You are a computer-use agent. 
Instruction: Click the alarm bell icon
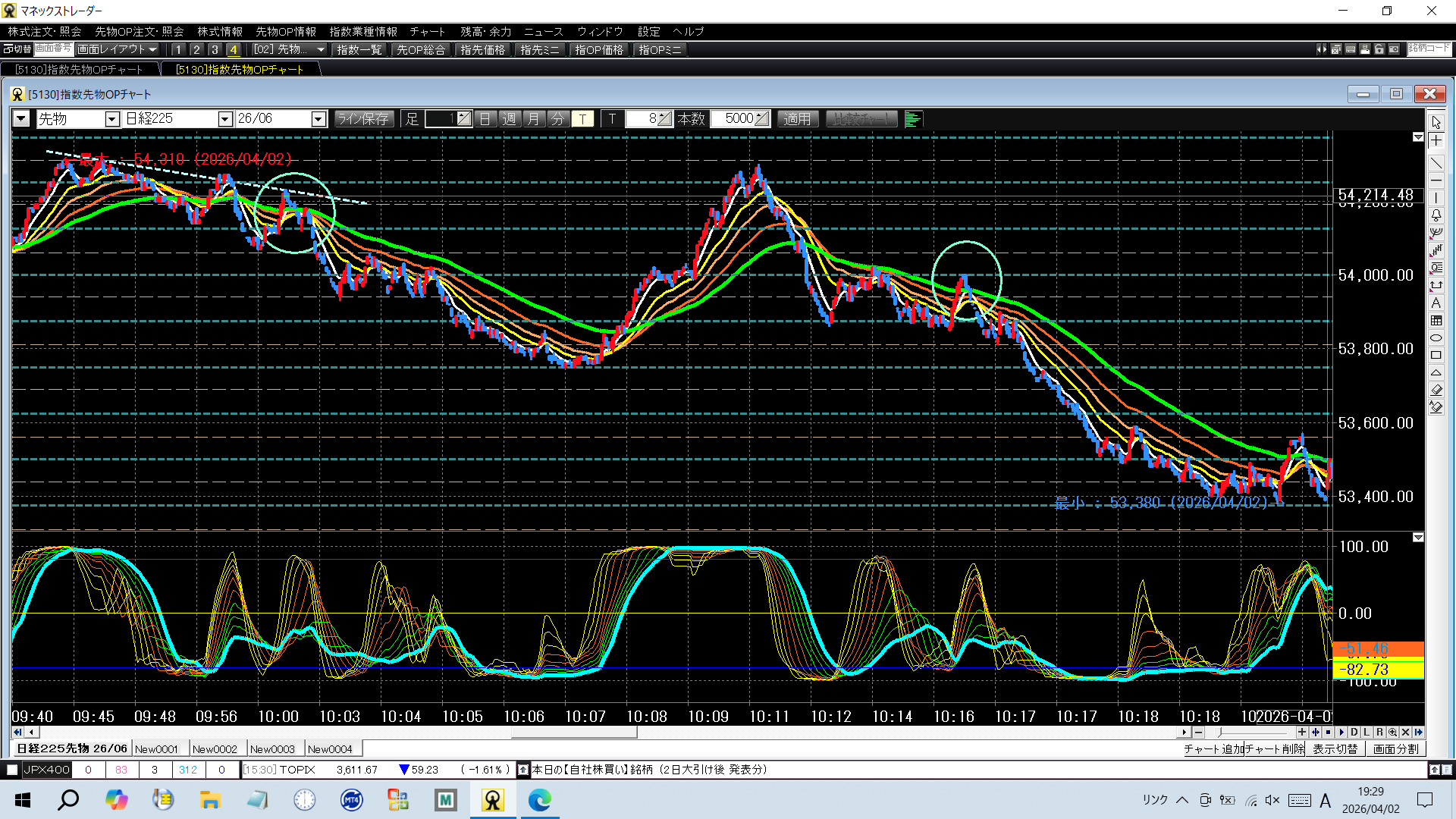point(1436,215)
